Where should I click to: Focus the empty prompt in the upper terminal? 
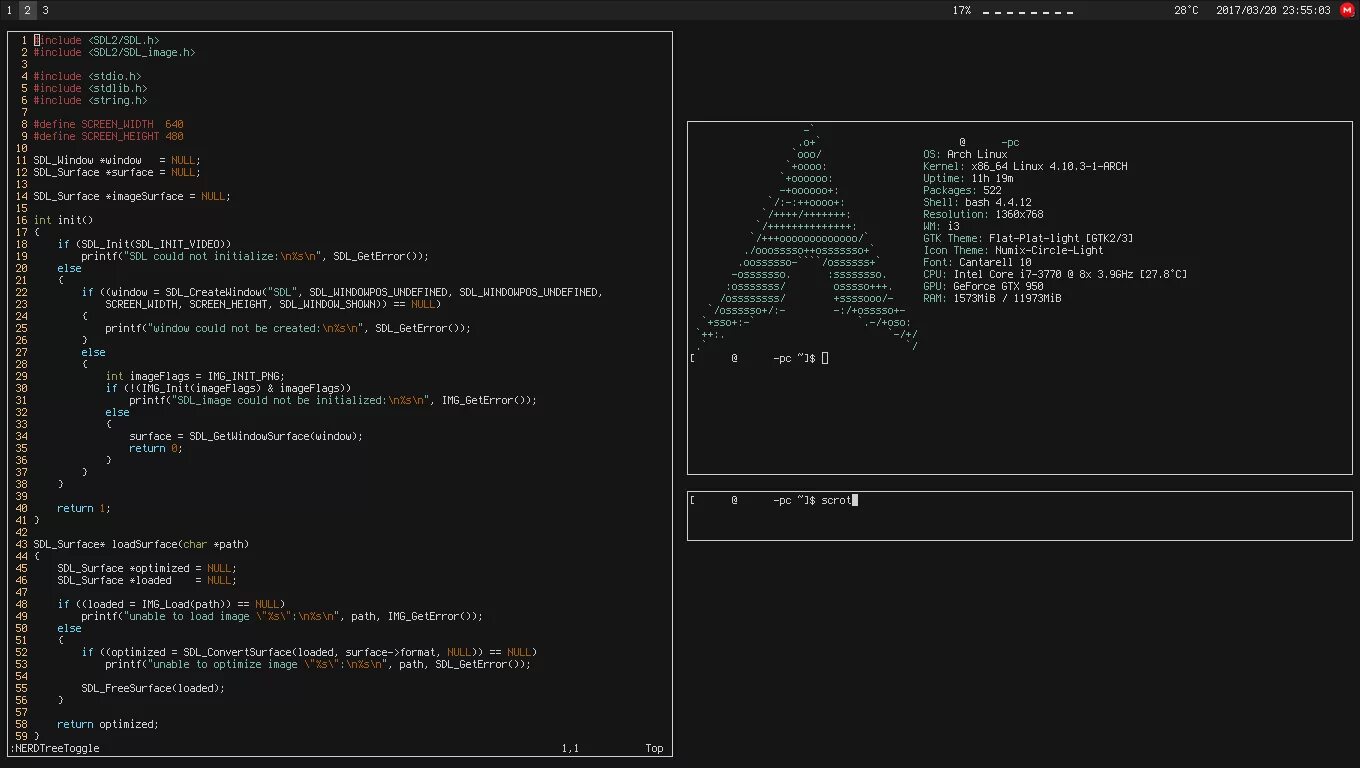point(759,358)
